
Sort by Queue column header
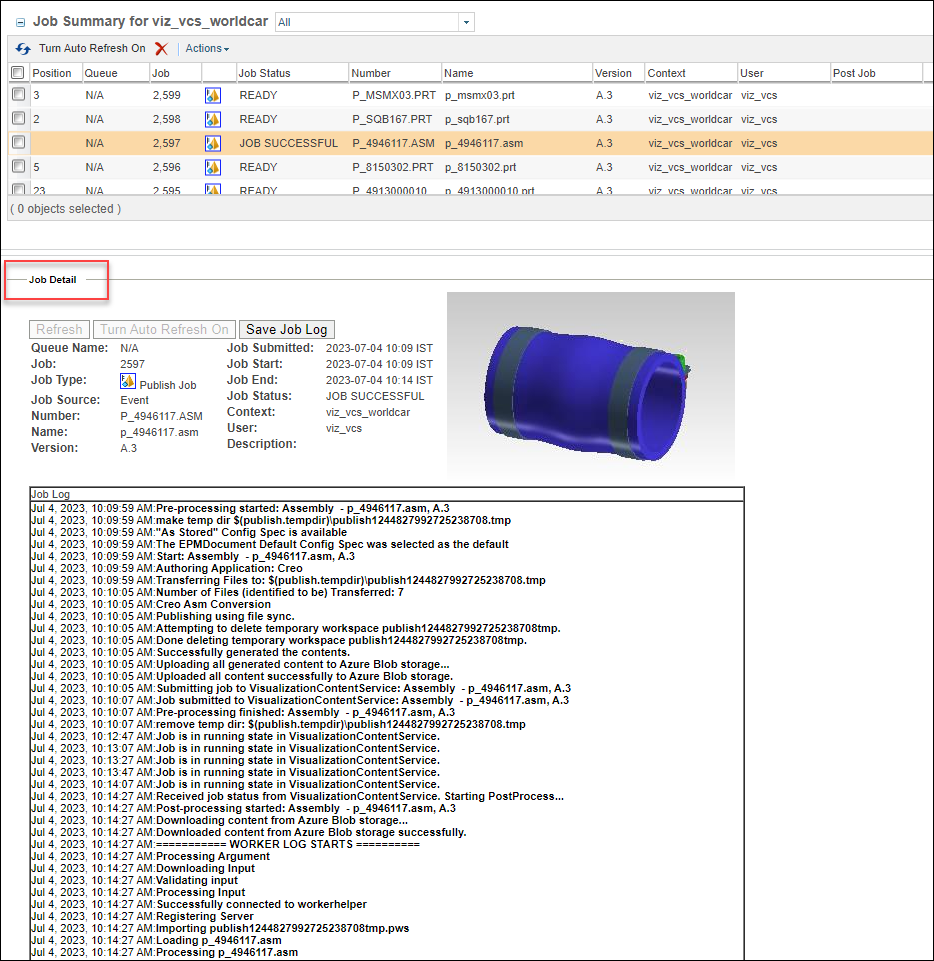coord(101,73)
